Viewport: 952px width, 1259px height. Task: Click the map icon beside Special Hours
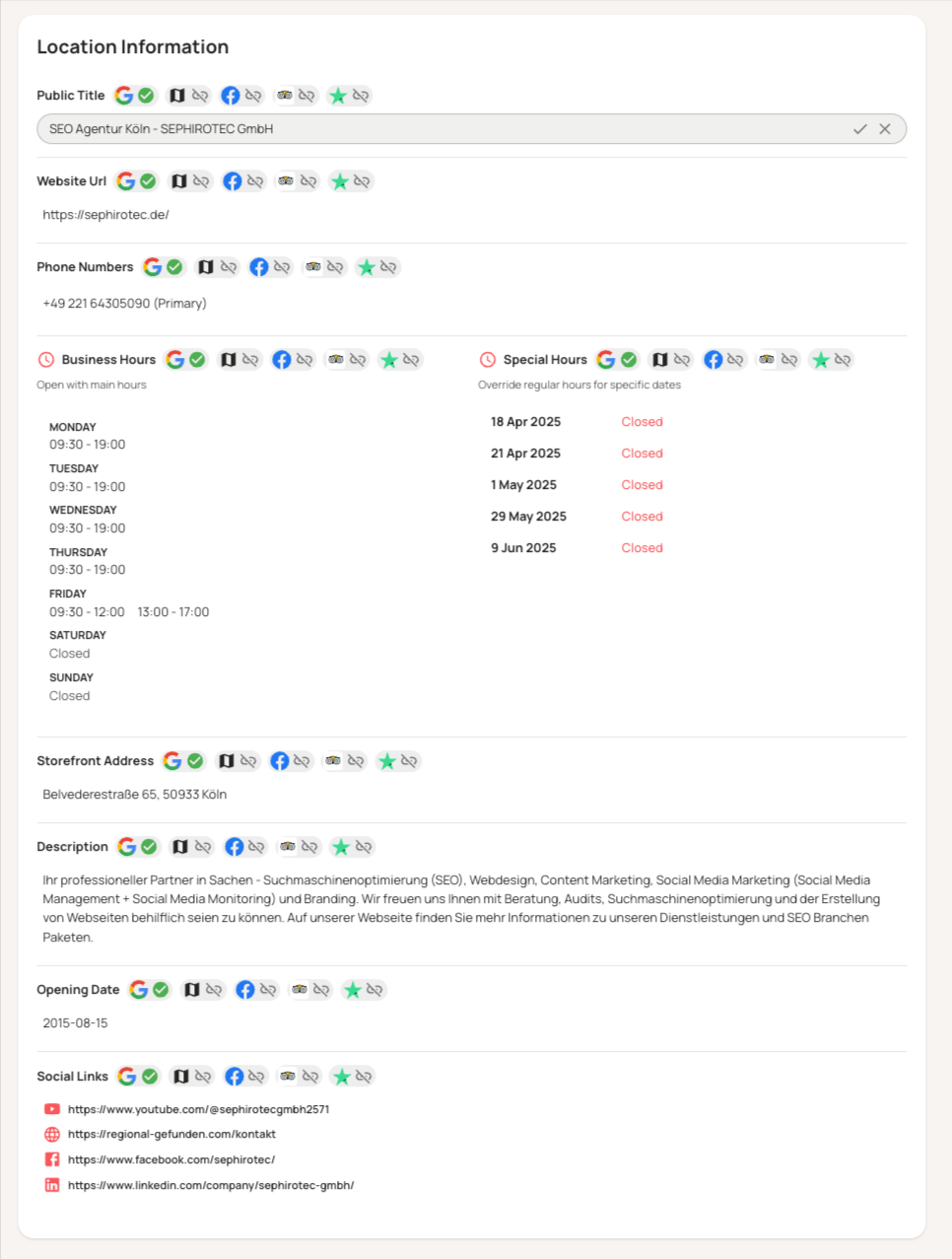(x=660, y=360)
